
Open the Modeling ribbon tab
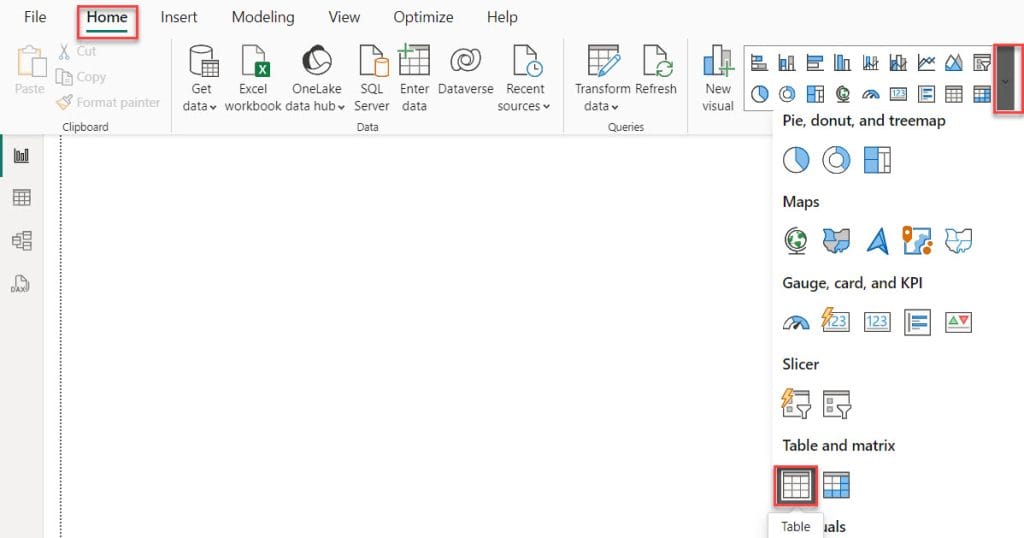pos(263,17)
